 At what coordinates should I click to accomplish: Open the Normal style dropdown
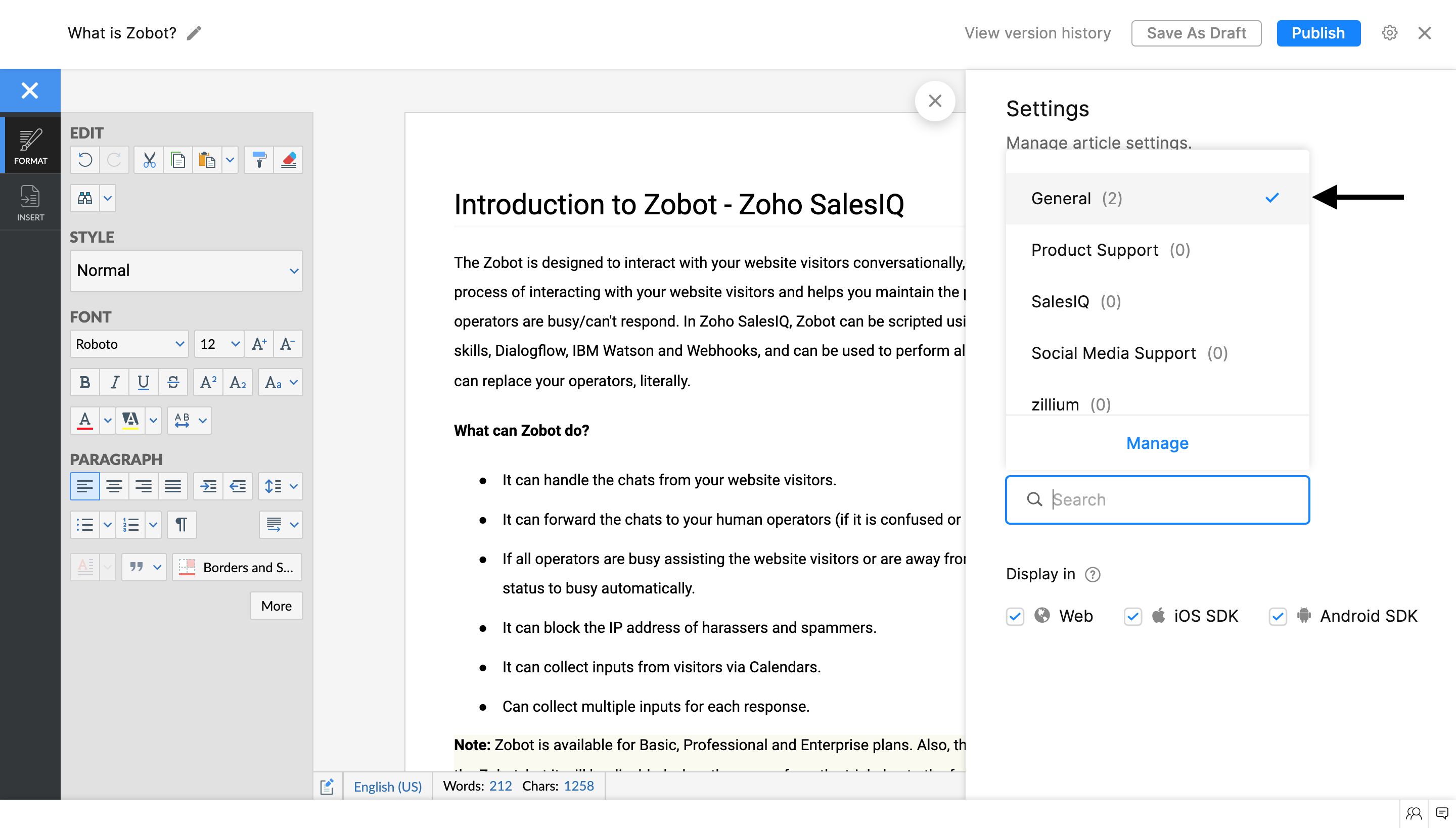tap(186, 271)
